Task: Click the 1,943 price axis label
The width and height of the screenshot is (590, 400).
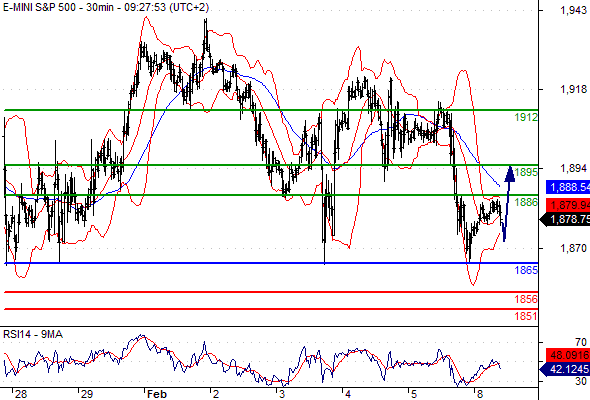Action: [x=573, y=10]
